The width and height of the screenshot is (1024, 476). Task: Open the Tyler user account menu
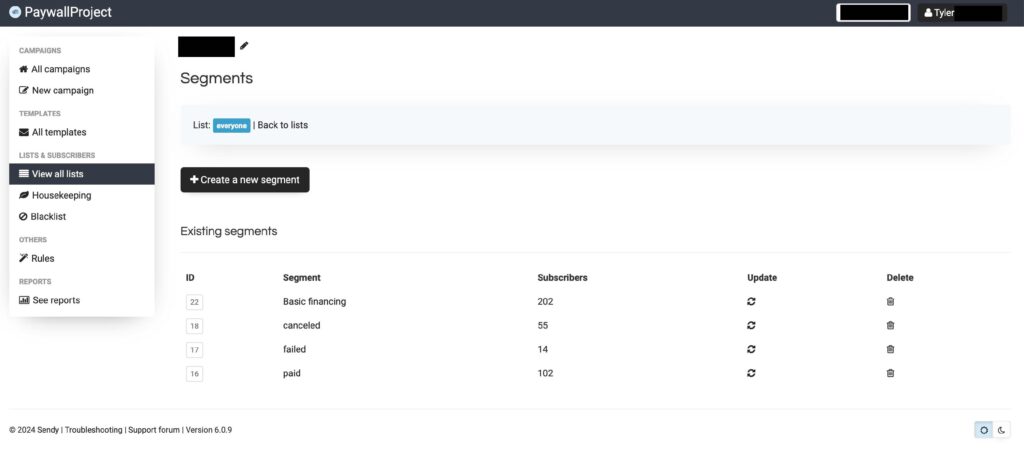pos(960,13)
